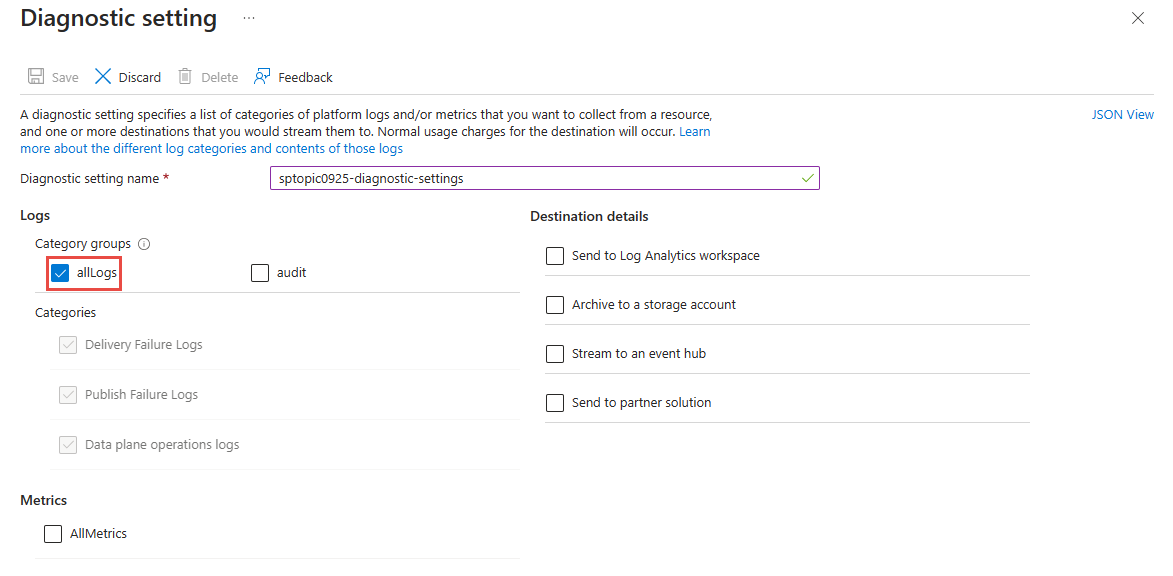Check Archive to a storage account
The width and height of the screenshot is (1173, 576).
555,304
